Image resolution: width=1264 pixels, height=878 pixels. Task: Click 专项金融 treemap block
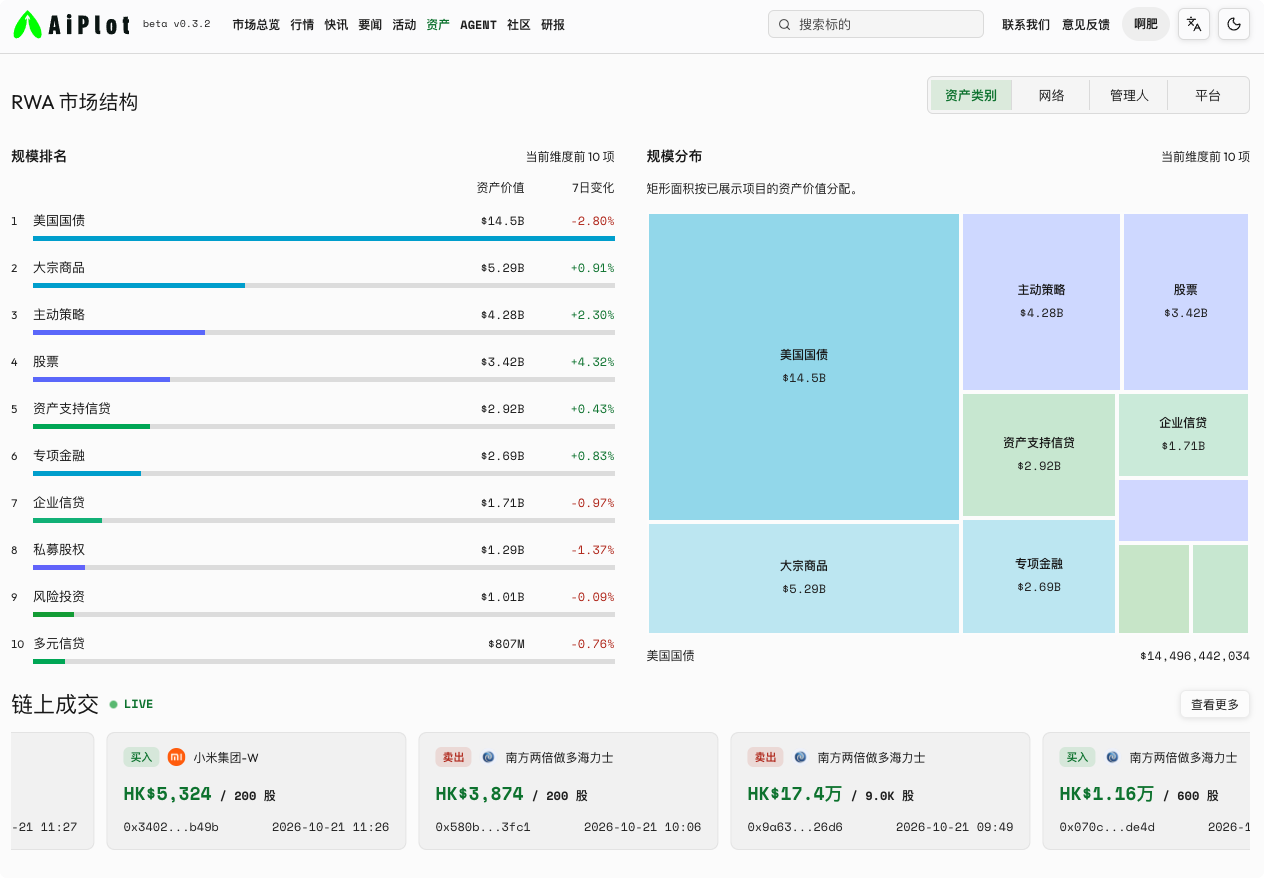point(1039,576)
